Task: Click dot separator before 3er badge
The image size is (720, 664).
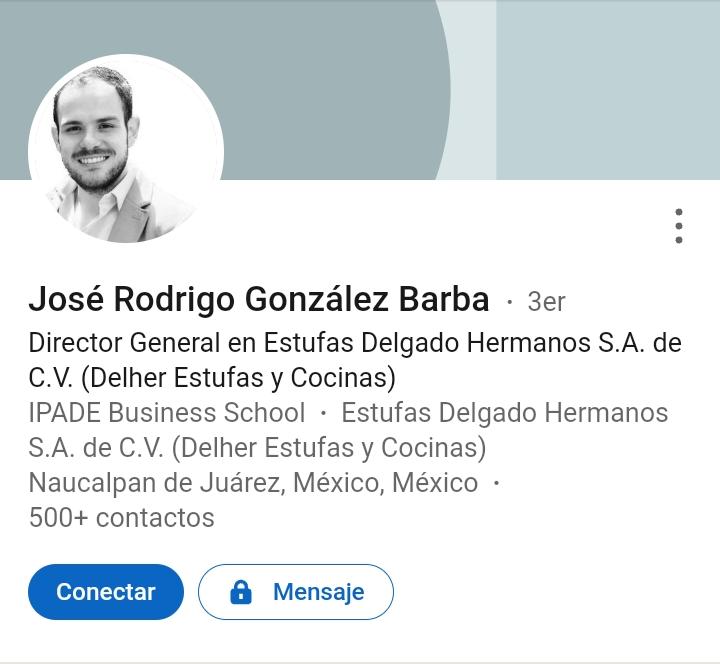Action: click(x=509, y=302)
